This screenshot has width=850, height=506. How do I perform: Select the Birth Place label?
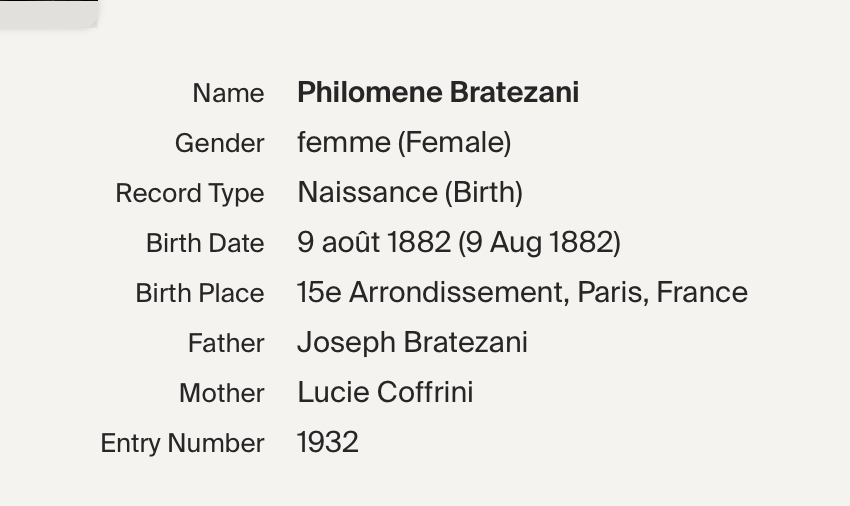click(x=199, y=293)
